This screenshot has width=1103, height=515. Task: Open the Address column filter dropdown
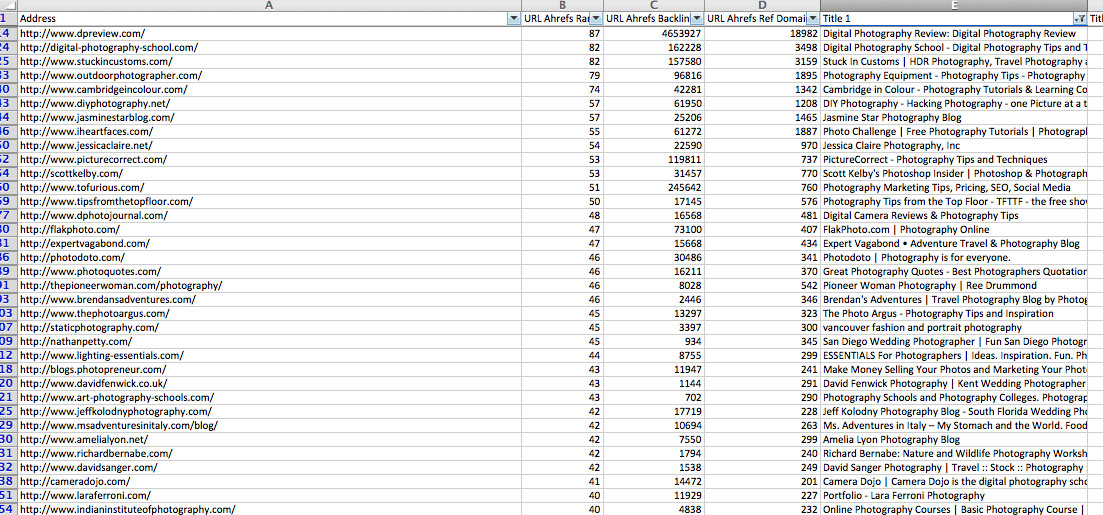pyautogui.click(x=514, y=19)
